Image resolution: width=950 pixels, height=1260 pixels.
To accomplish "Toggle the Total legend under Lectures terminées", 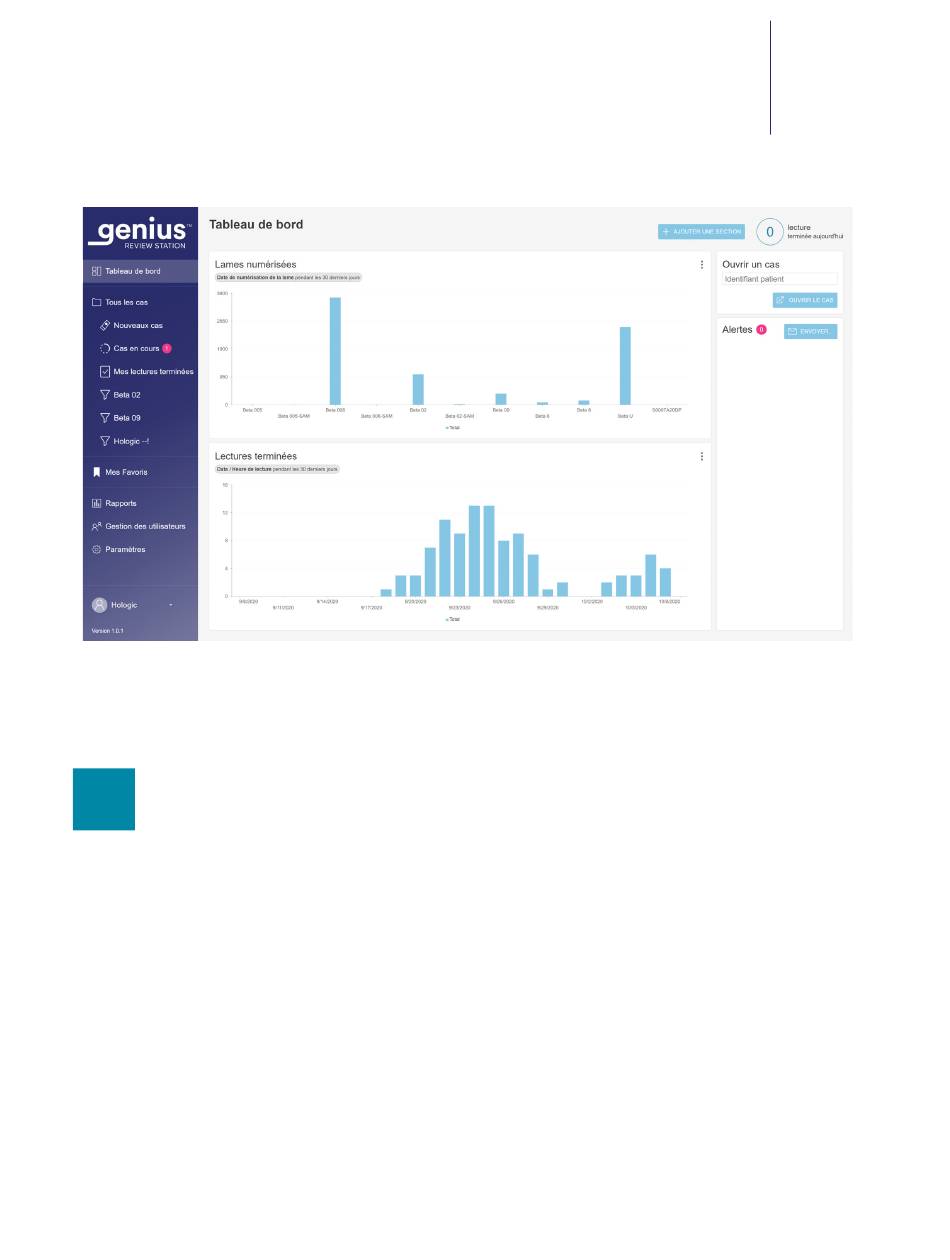I will tap(453, 619).
